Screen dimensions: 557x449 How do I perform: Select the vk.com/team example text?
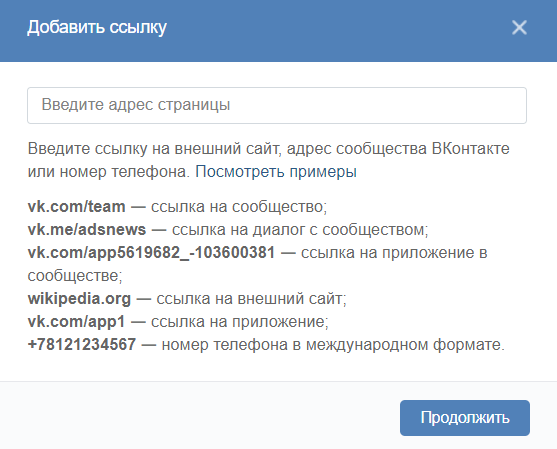coord(76,206)
